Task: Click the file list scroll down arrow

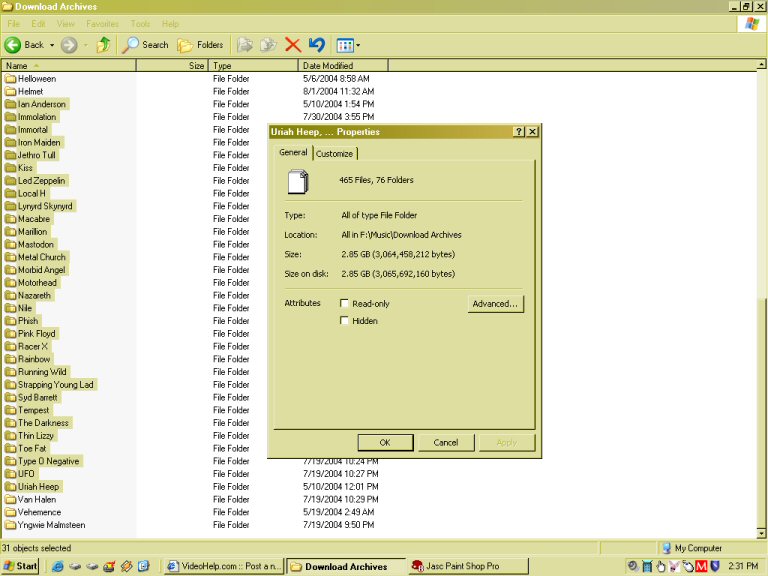Action: coord(761,533)
